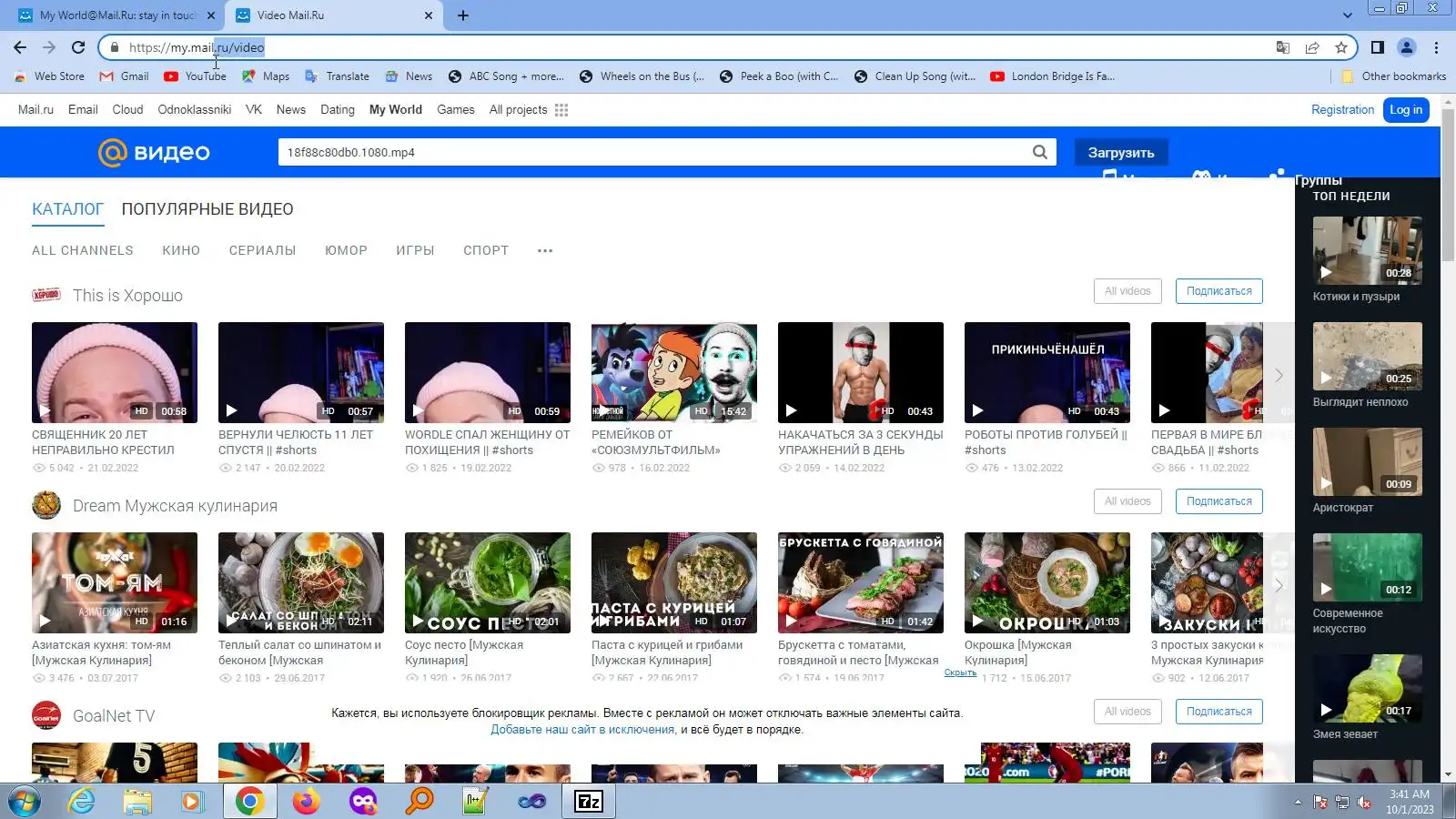Open the browser side panel icon
Viewport: 1456px width, 819px height.
point(1378,47)
